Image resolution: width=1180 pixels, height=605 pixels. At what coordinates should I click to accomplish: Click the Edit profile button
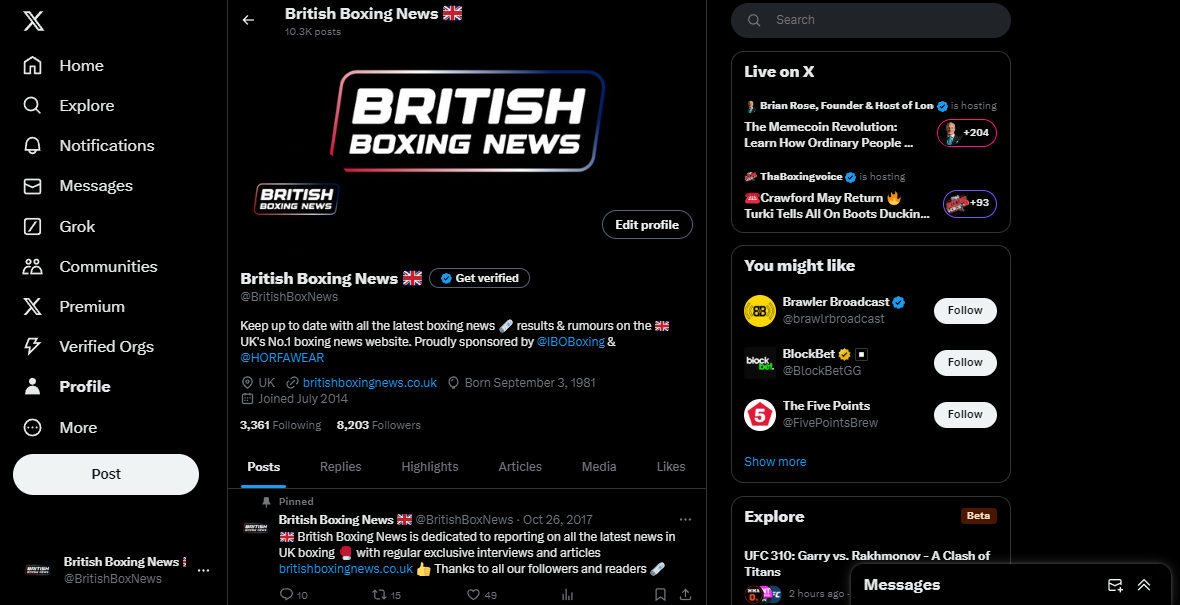click(x=647, y=224)
